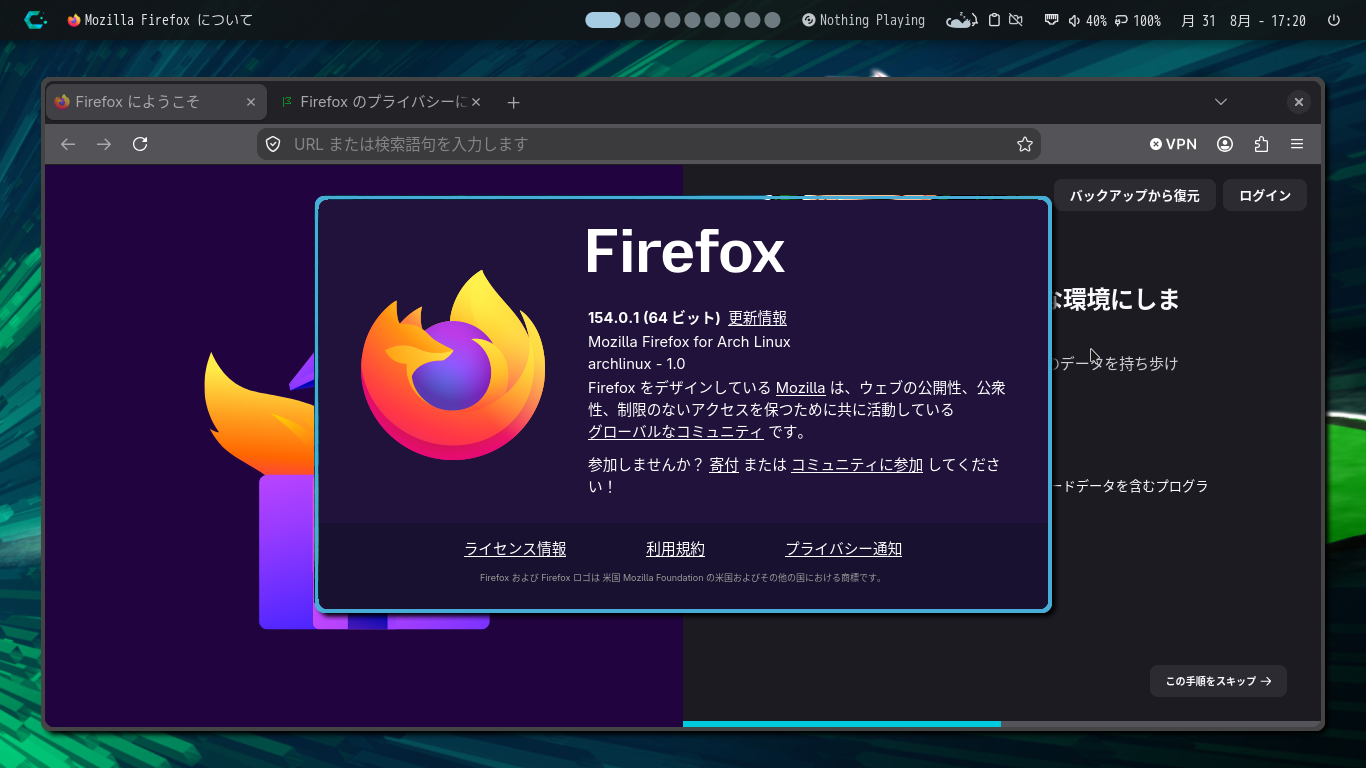Open the Firefox account profile icon

[1225, 144]
